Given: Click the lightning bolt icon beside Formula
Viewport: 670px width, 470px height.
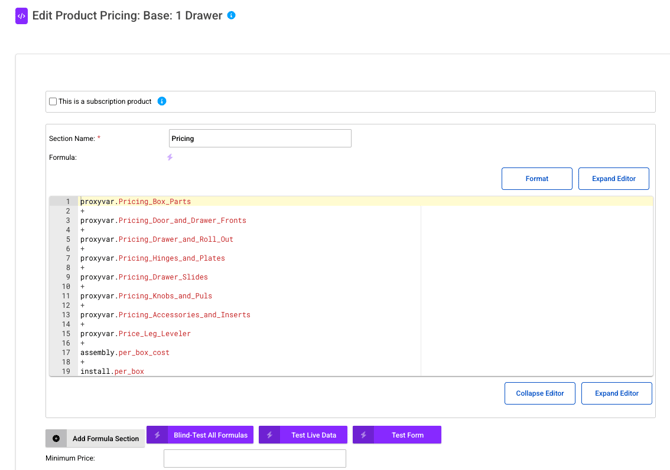Looking at the screenshot, I should (170, 157).
